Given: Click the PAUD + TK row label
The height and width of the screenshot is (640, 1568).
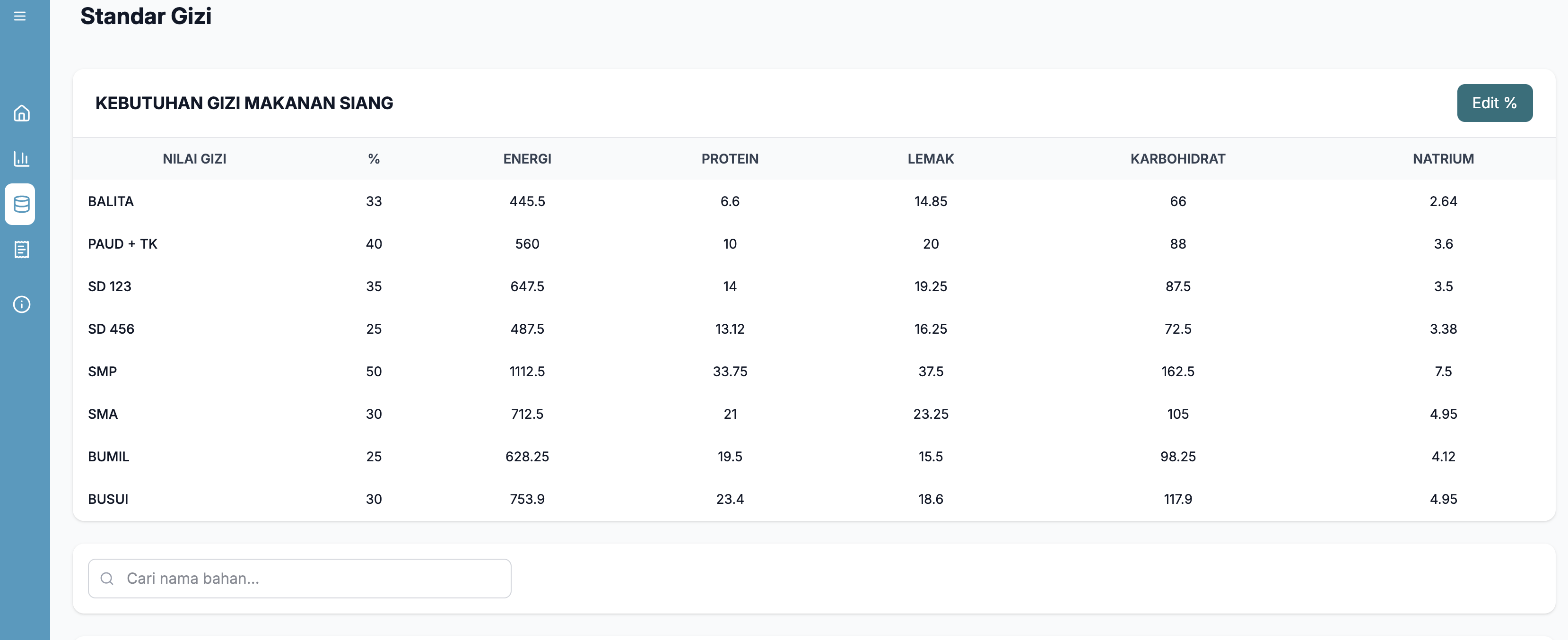Looking at the screenshot, I should click(x=122, y=244).
